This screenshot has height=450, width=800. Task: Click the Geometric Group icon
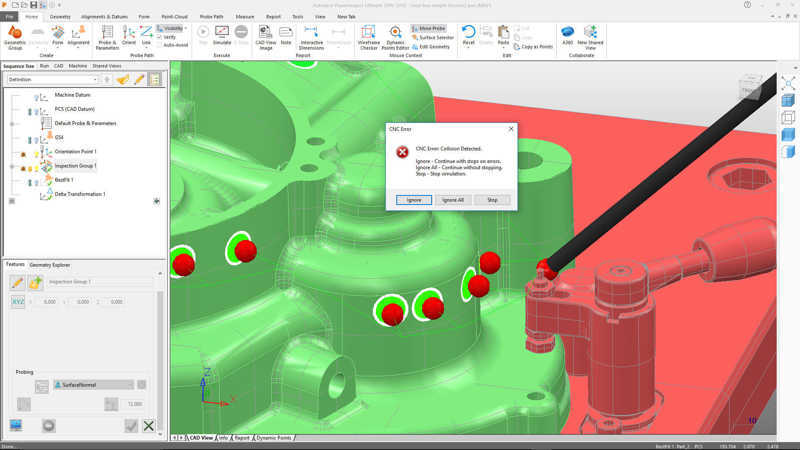[x=15, y=34]
